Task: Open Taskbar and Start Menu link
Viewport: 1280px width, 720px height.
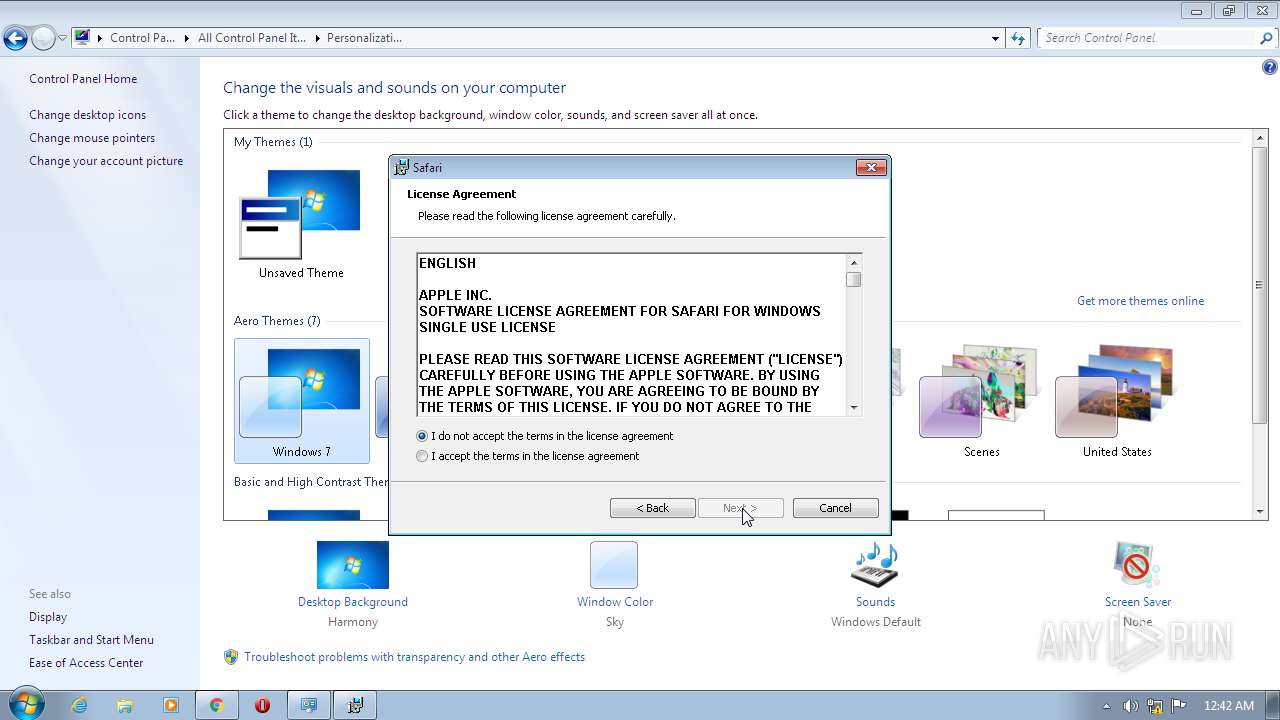Action: coord(91,640)
